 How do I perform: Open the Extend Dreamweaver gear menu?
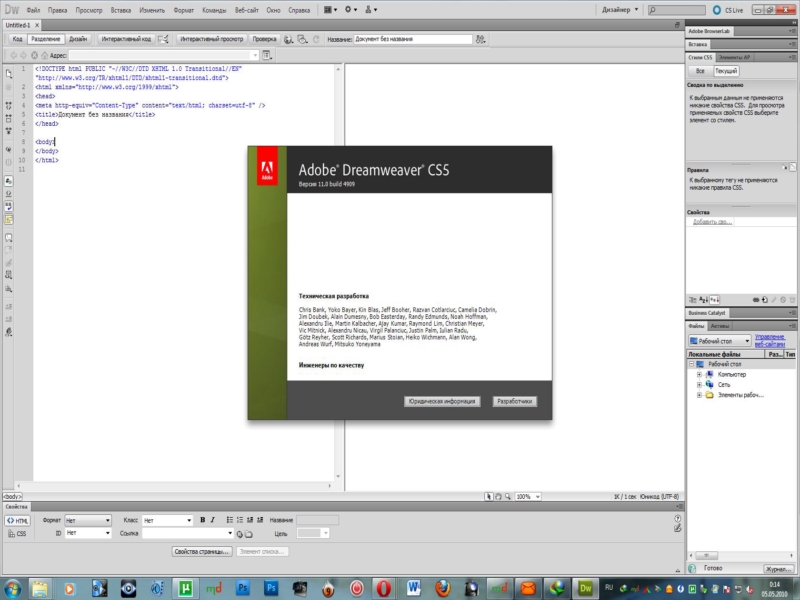(x=351, y=10)
